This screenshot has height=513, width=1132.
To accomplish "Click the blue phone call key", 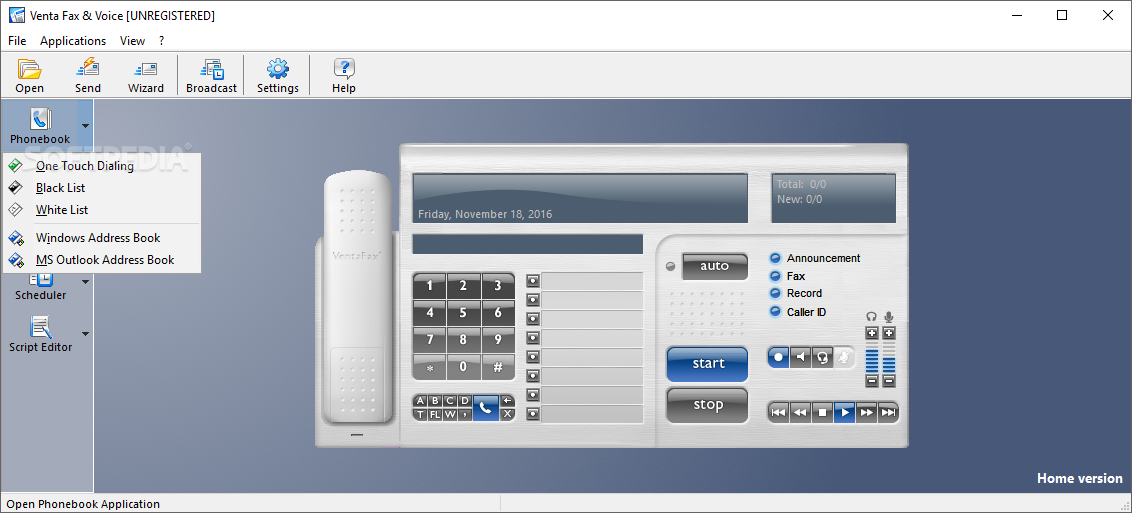I will coord(486,408).
